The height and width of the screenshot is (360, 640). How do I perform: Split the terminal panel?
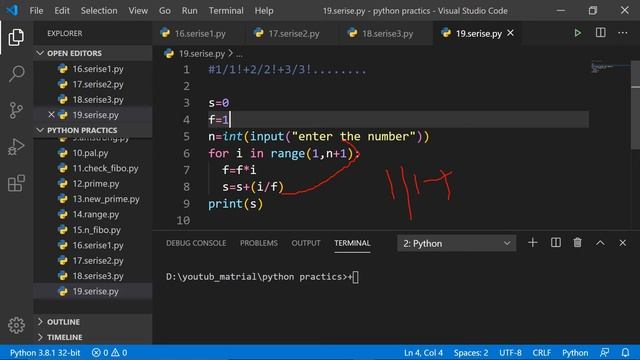click(556, 243)
